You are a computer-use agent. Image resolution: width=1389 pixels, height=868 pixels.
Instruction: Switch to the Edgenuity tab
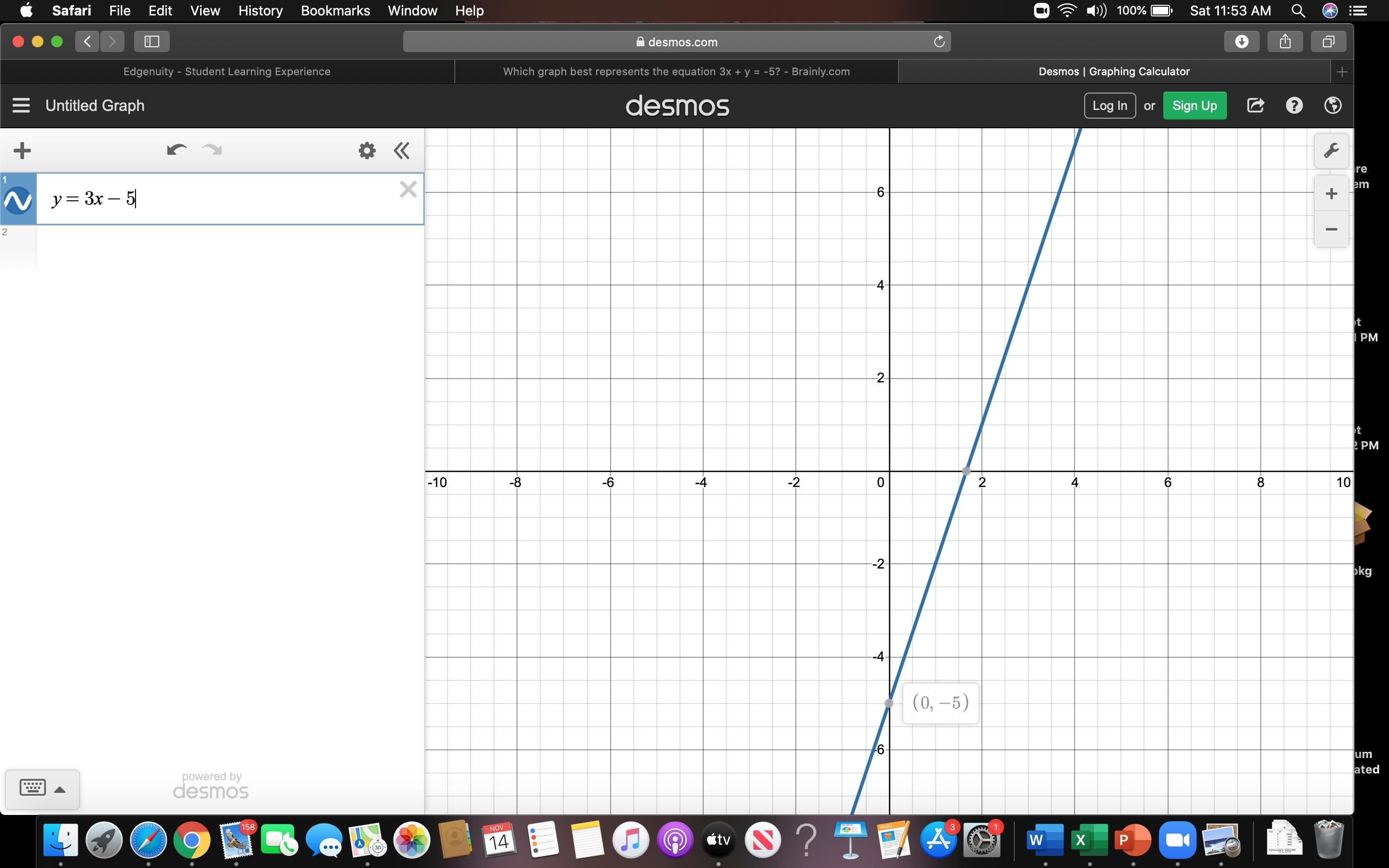coord(227,72)
